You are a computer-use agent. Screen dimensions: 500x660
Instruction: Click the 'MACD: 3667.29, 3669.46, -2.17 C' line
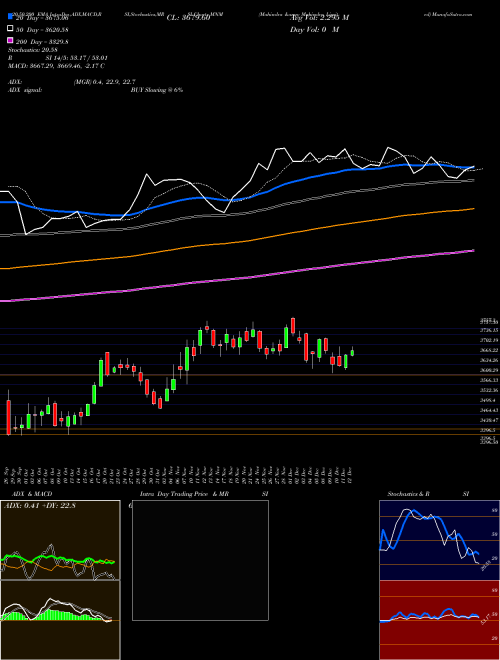tap(56, 66)
